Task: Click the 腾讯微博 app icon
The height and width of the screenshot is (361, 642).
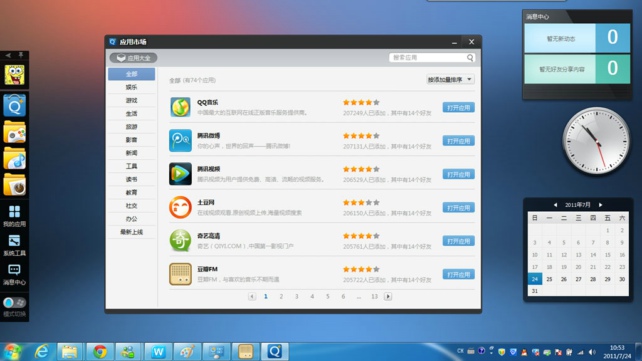Action: click(x=180, y=140)
